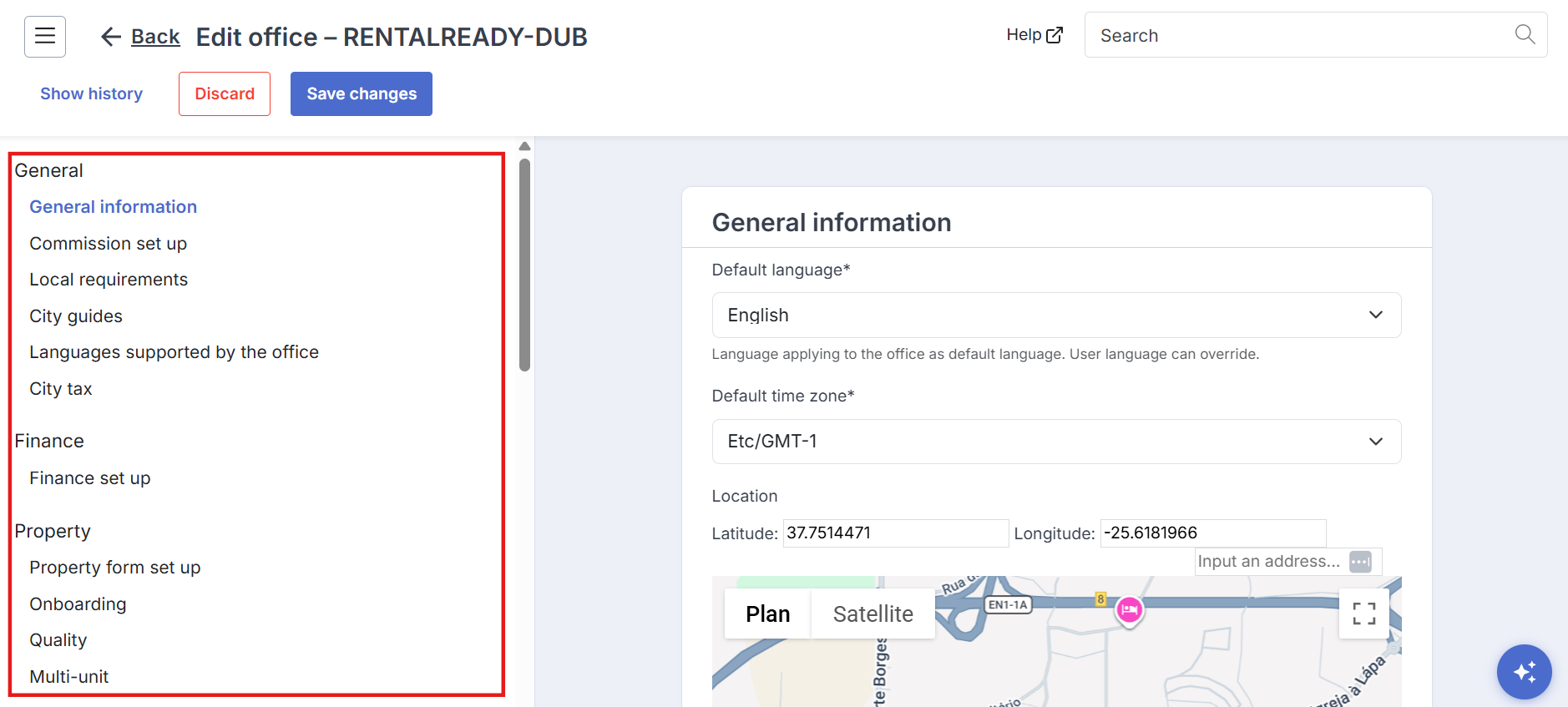
Task: Open the Default language dropdown
Action: pos(1056,315)
